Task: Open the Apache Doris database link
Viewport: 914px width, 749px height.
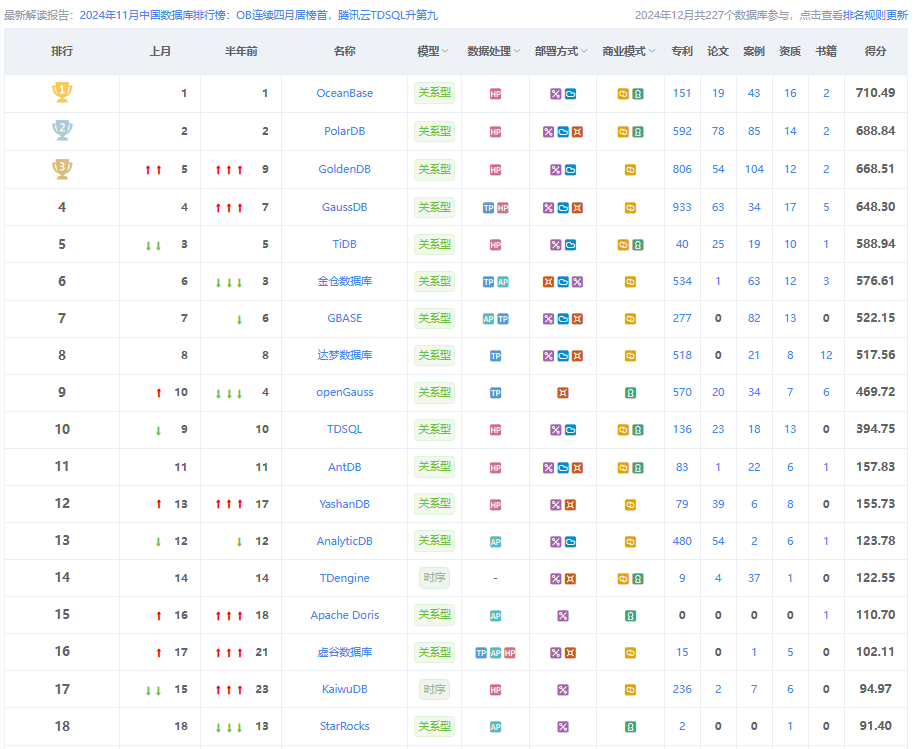Action: [344, 615]
